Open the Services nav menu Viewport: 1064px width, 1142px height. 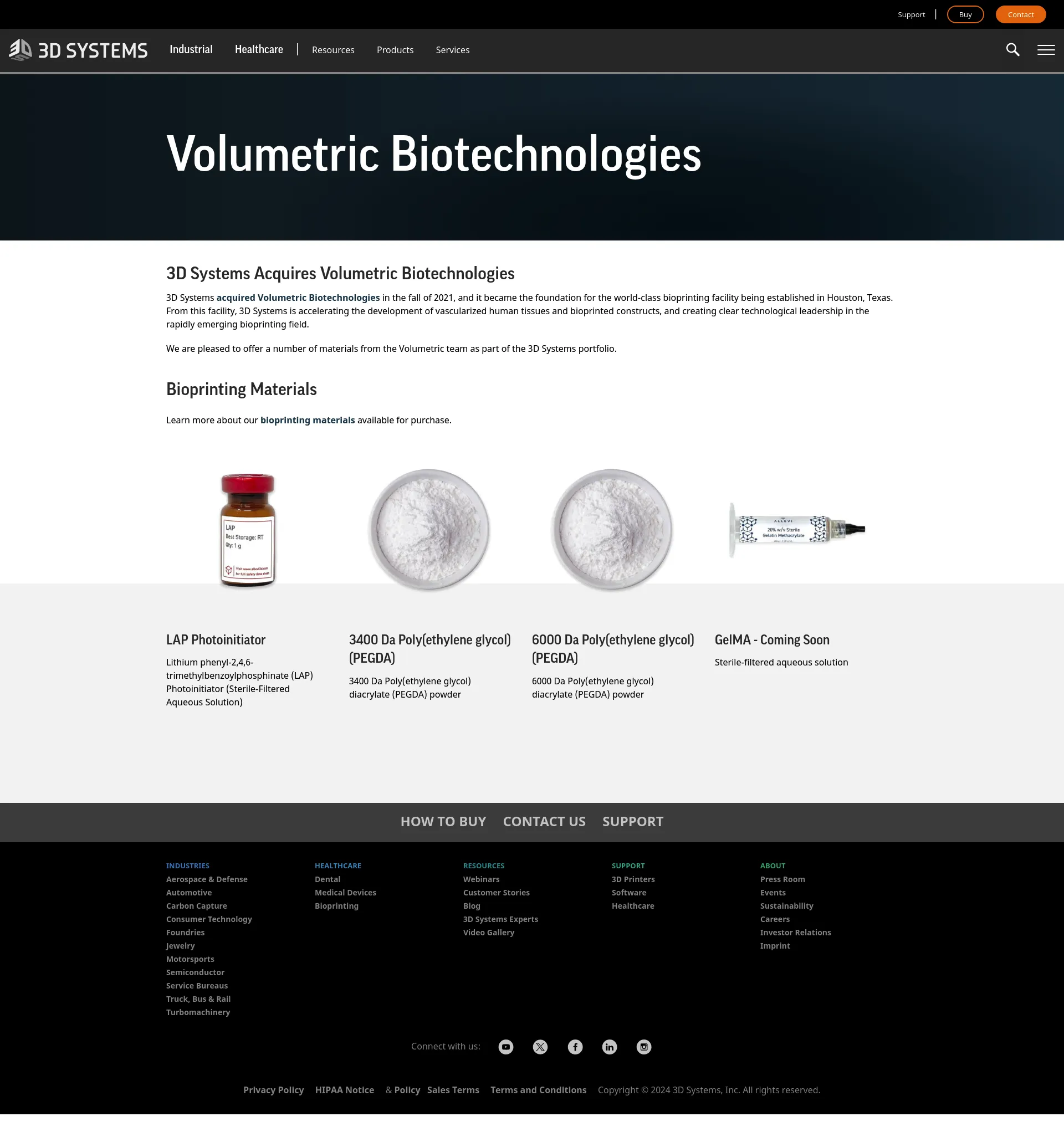tap(453, 50)
